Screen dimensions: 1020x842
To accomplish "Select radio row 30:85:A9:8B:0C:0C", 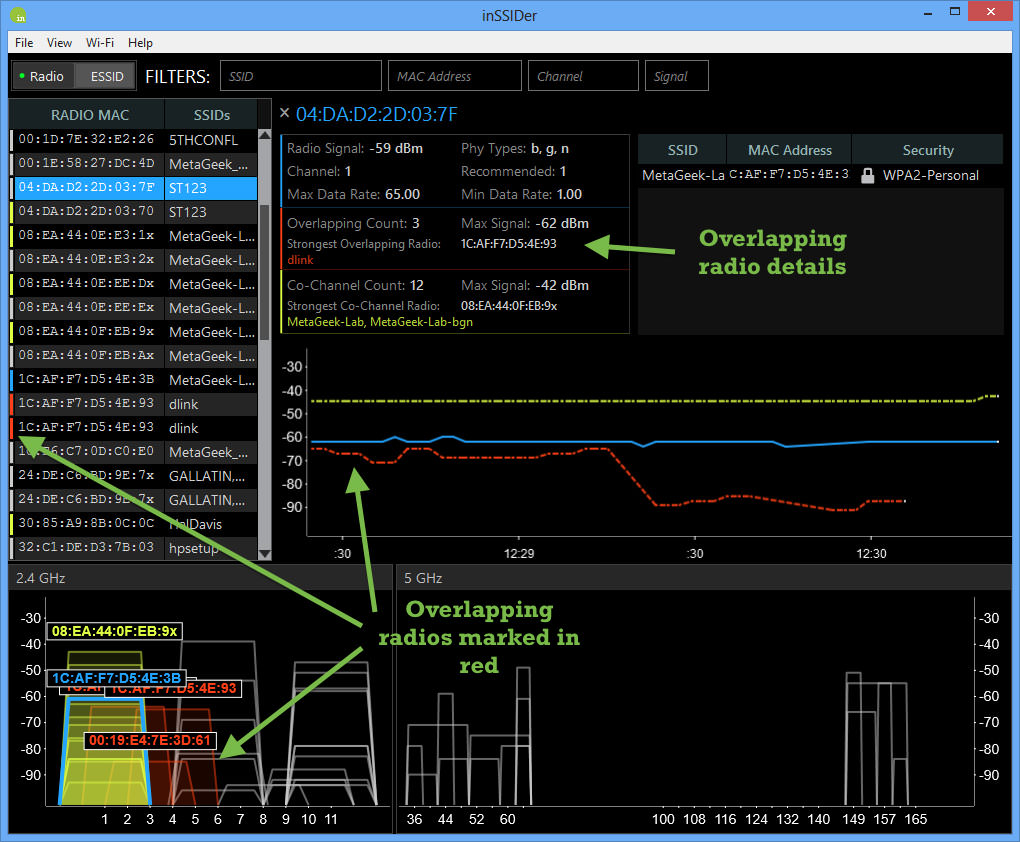I will pyautogui.click(x=134, y=524).
